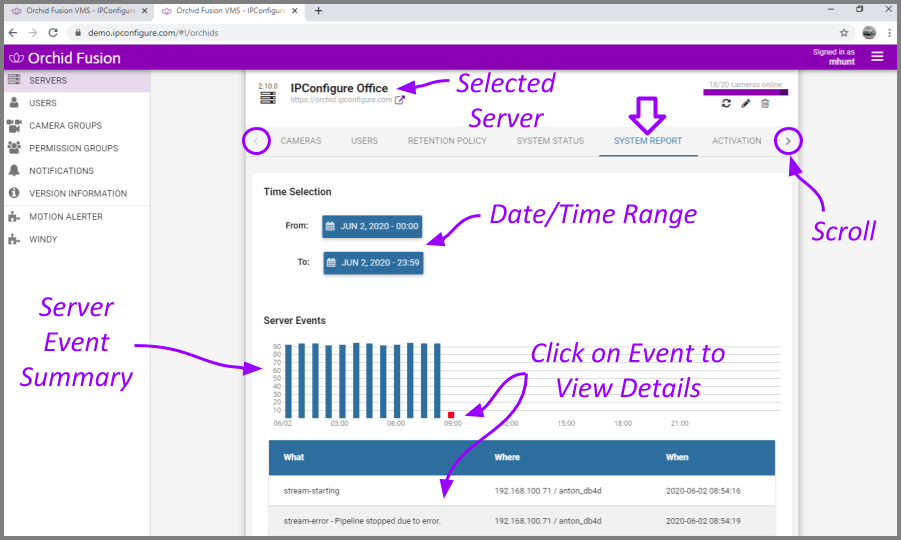Viewport: 901px width, 540px height.
Task: Click the red event marker on chart
Action: click(x=451, y=415)
